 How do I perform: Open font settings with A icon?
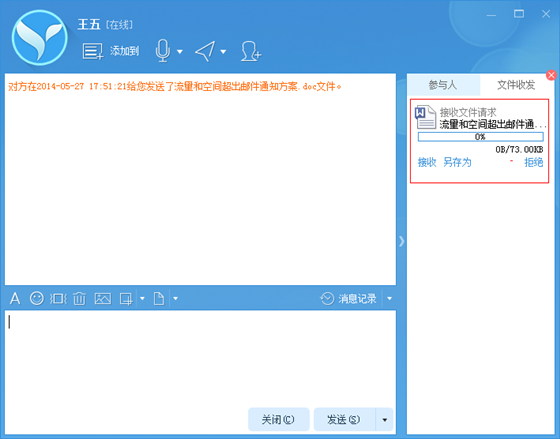pos(15,298)
